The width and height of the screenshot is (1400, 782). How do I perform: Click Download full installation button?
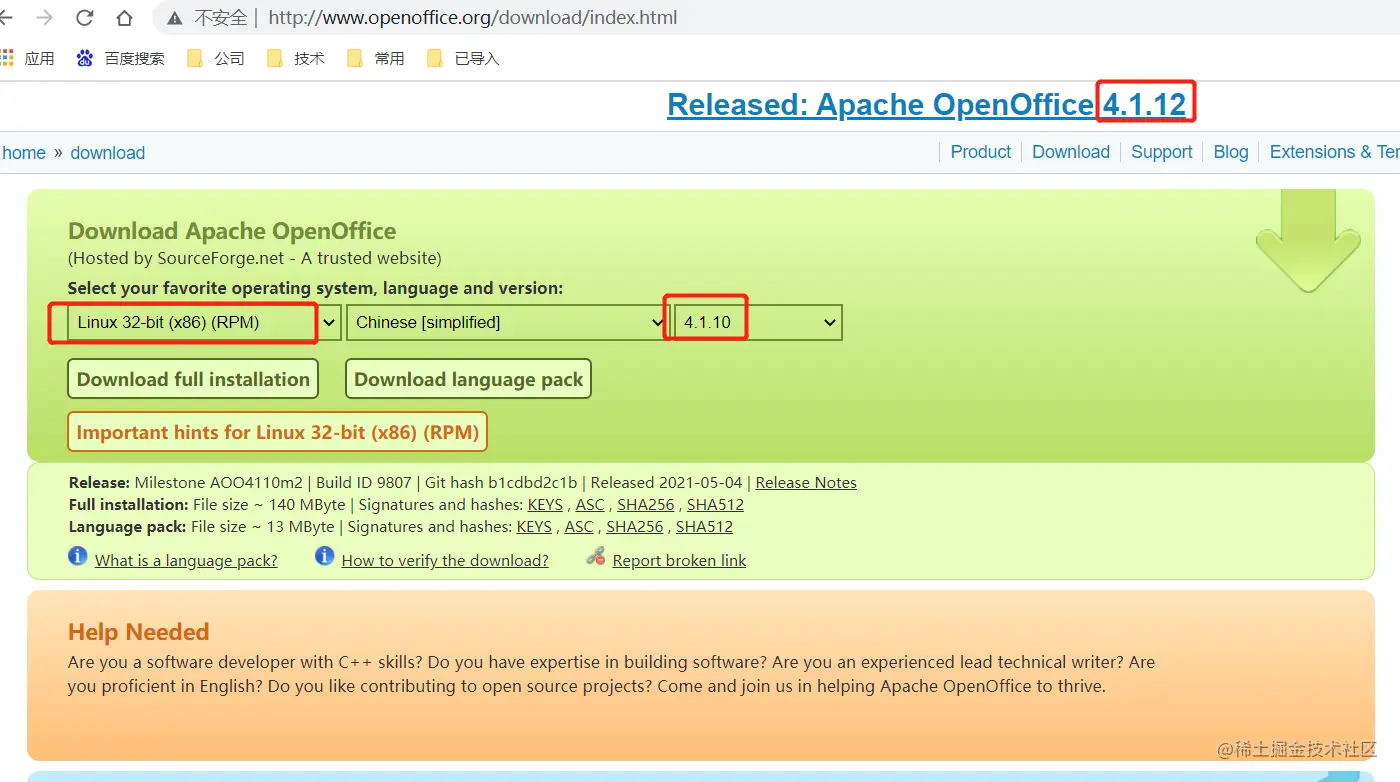click(x=193, y=379)
